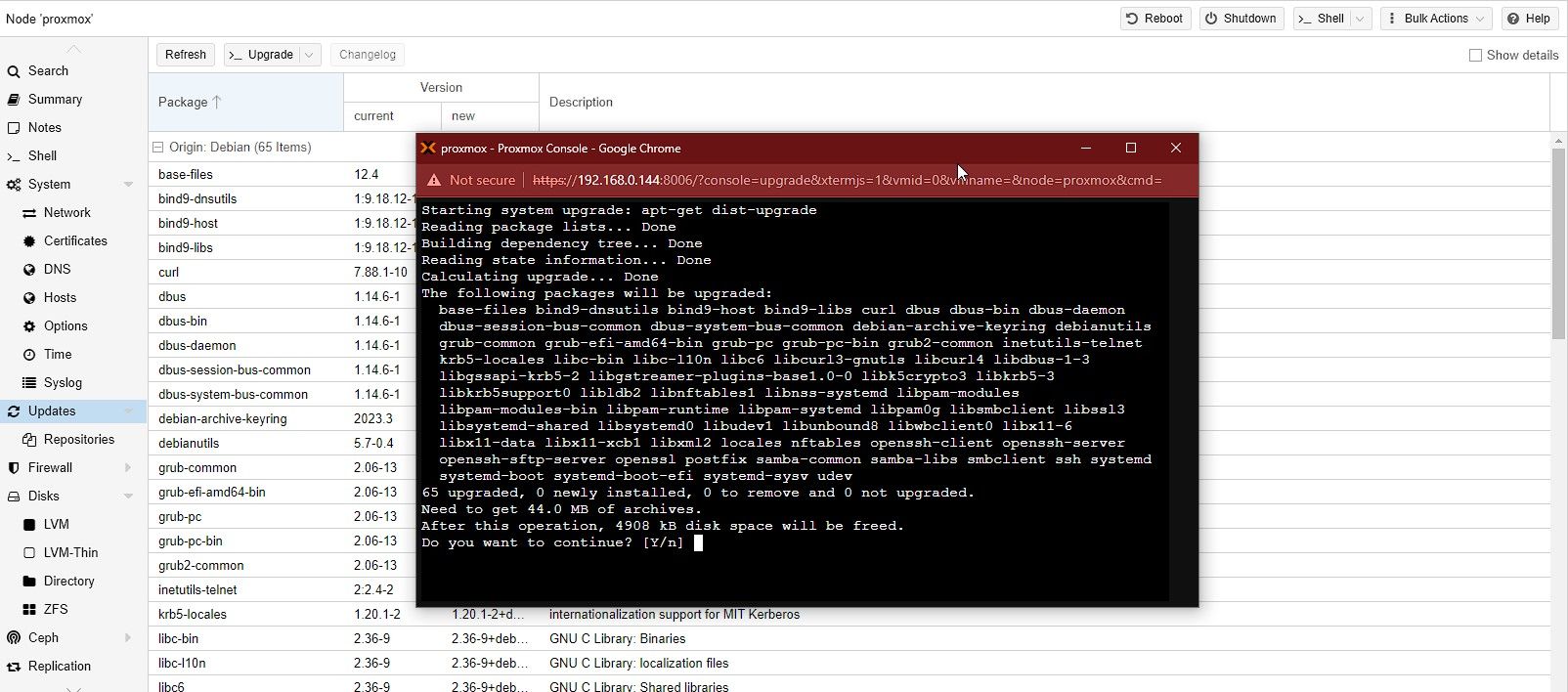Click the Replication arrows icon
The height and width of the screenshot is (692, 1568).
tap(14, 667)
